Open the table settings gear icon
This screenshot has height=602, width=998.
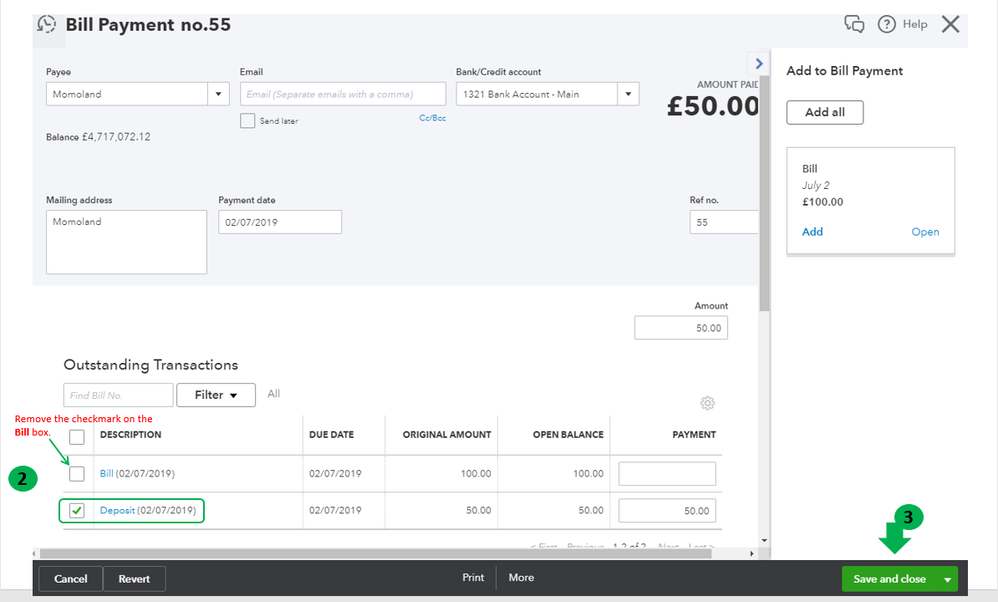[x=708, y=403]
